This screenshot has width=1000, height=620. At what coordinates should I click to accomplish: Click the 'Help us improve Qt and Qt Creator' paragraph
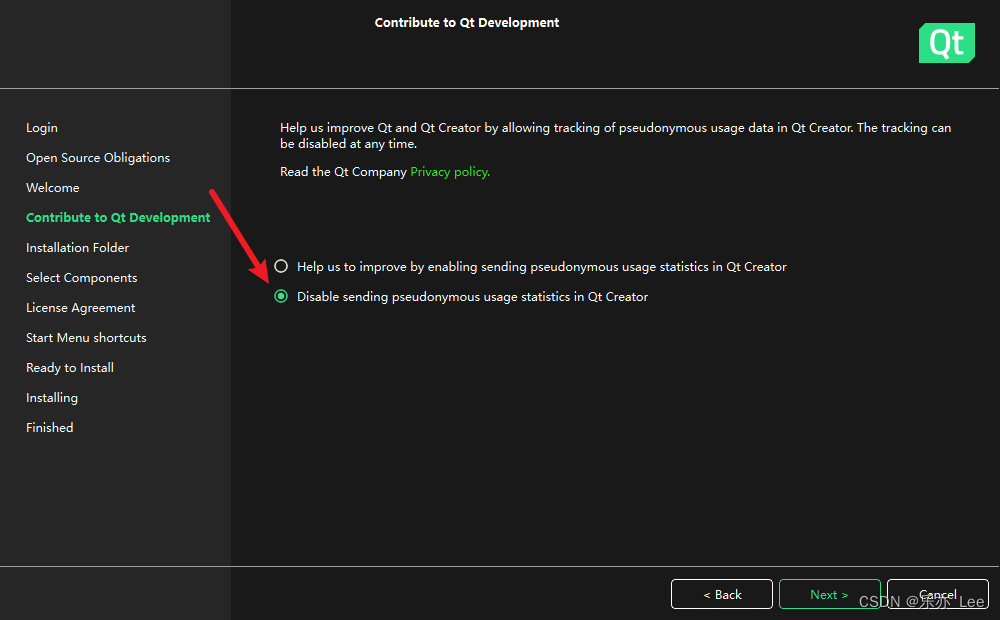click(x=615, y=135)
